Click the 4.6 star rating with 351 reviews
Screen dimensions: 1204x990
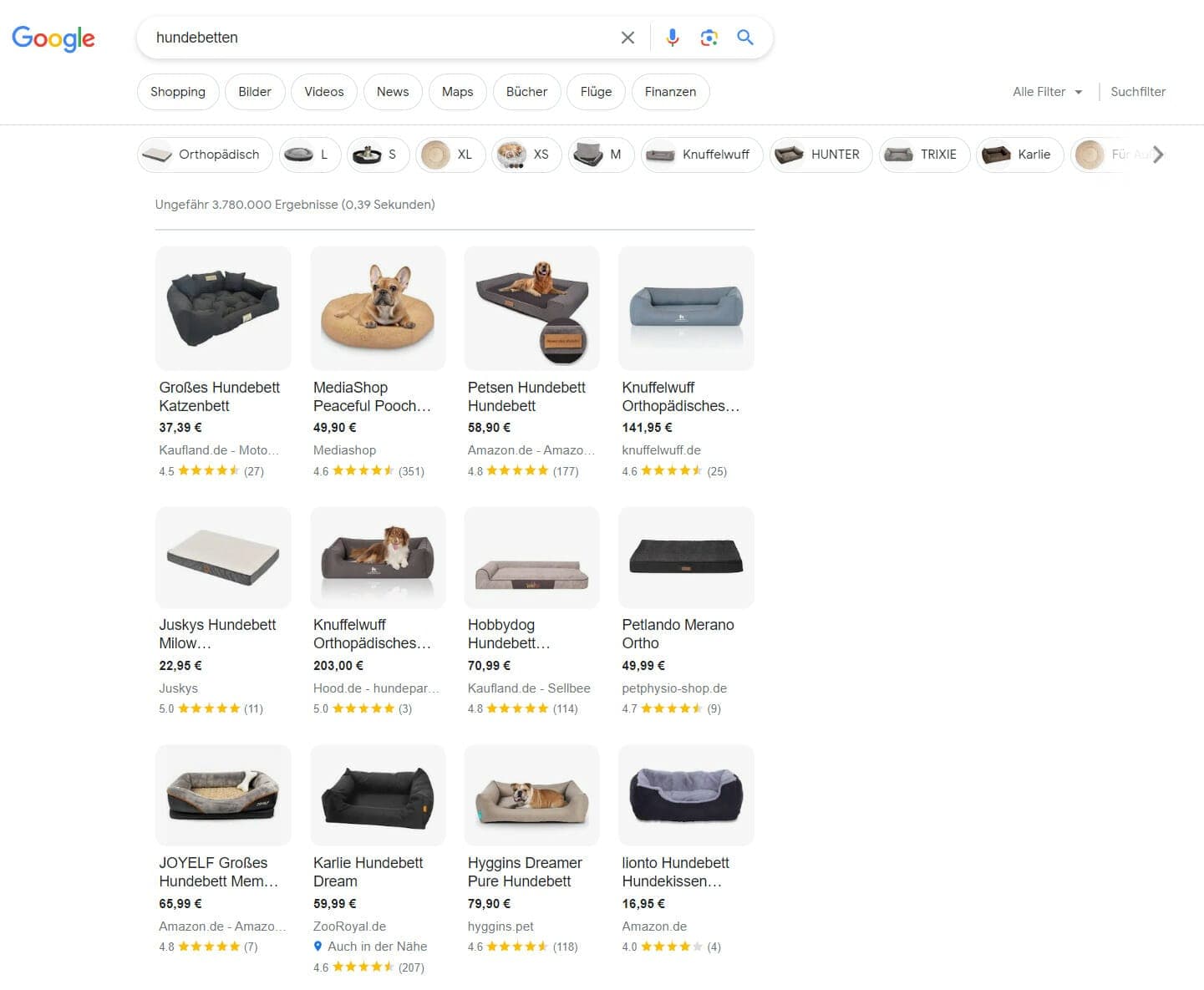coord(368,471)
